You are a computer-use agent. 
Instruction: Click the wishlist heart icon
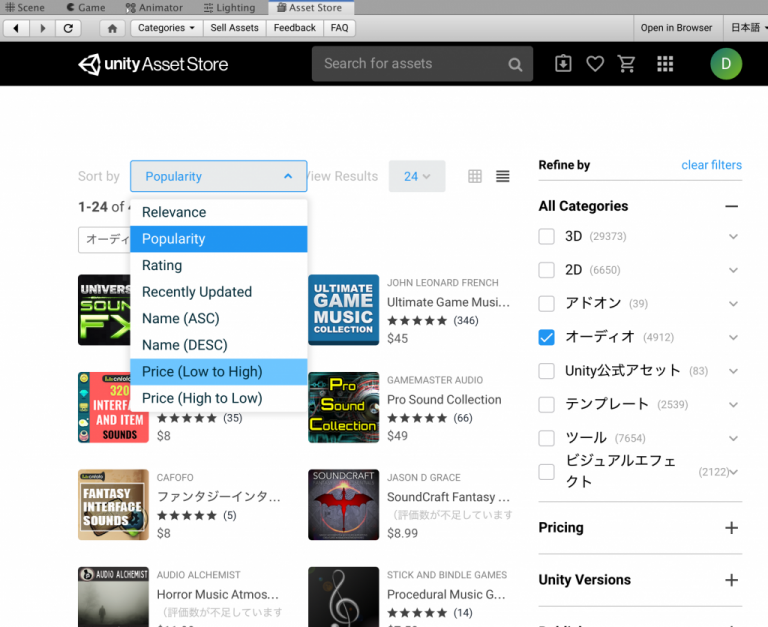(x=595, y=64)
